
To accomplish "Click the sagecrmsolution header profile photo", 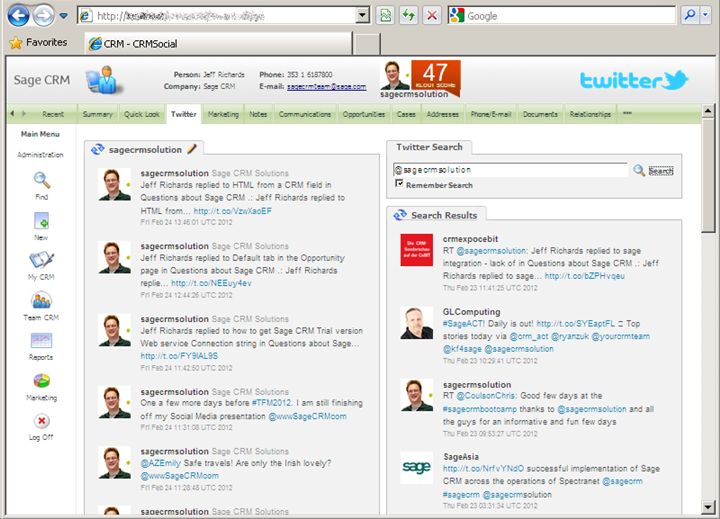I will tap(394, 75).
